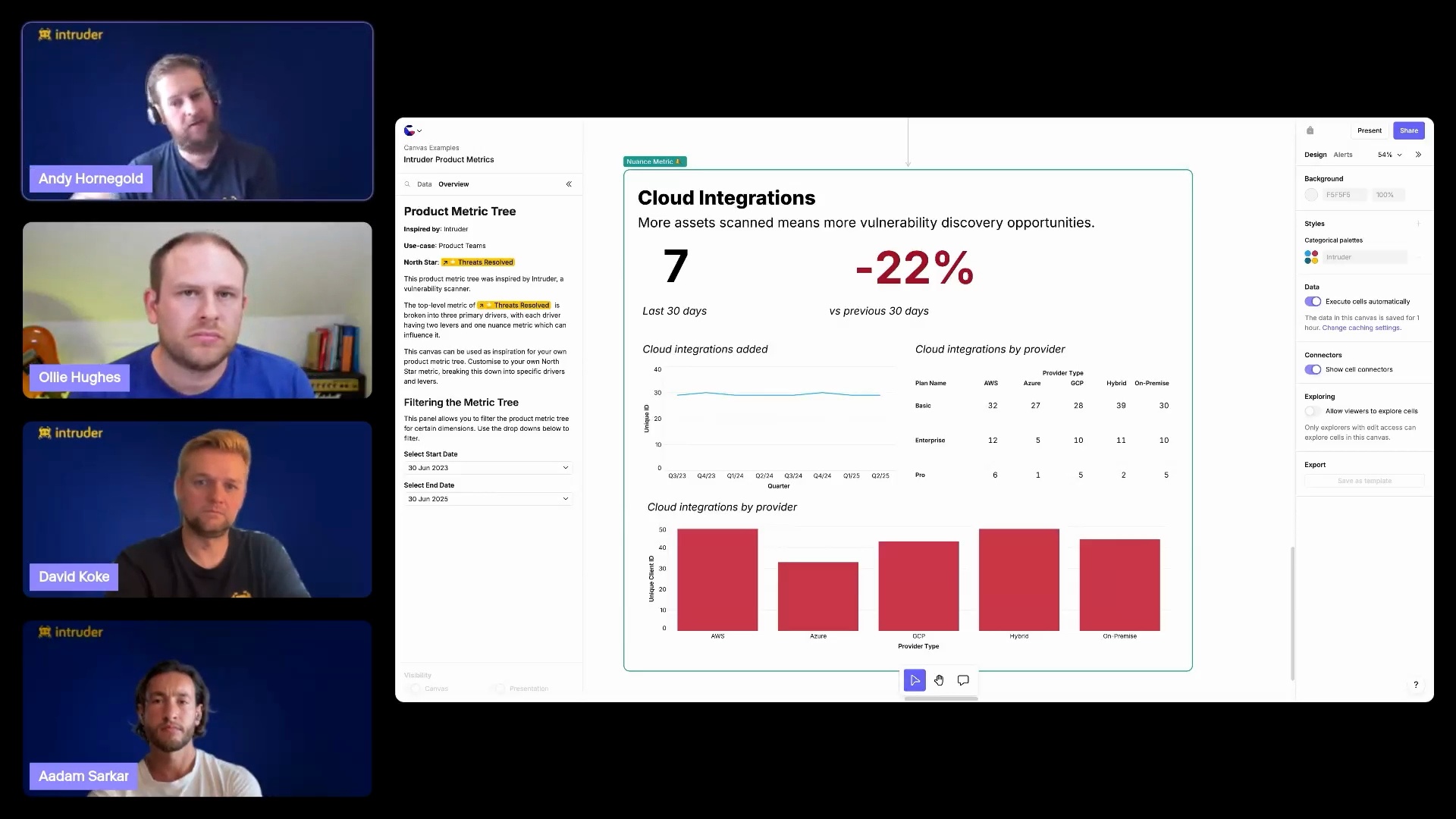Click North Star Threats Resolved link
Viewport: 1456px width, 819px height.
[478, 262]
